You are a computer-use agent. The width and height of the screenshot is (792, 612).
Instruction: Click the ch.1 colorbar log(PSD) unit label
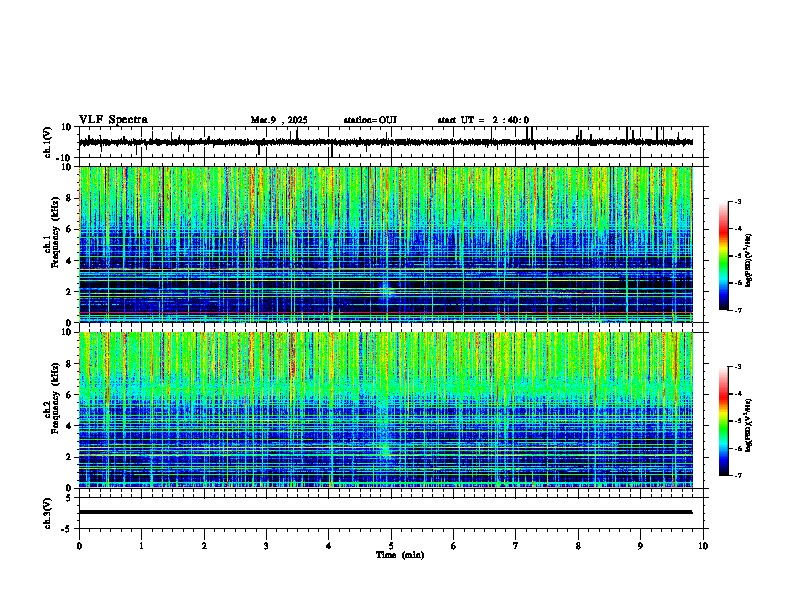click(x=749, y=260)
